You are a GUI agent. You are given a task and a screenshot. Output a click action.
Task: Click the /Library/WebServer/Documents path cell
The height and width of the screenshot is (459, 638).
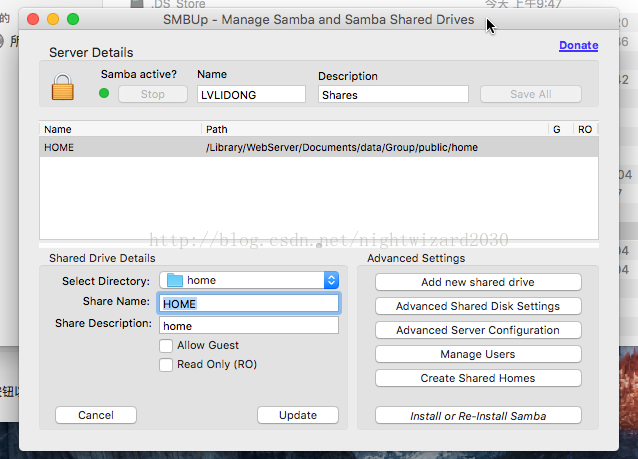[342, 147]
